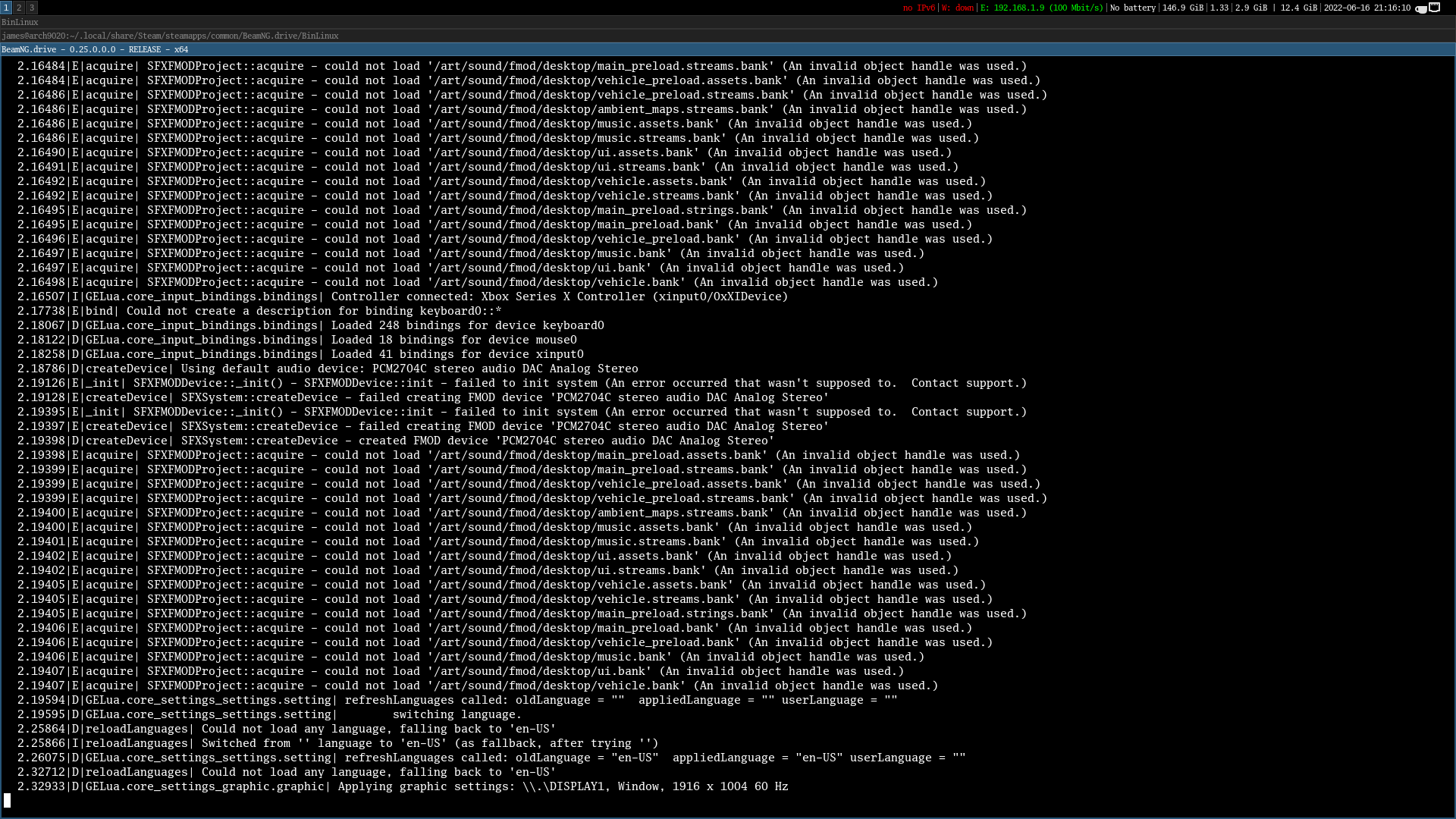Click the 'Could not create a description' bind line
1456x819 pixels.
[259, 311]
